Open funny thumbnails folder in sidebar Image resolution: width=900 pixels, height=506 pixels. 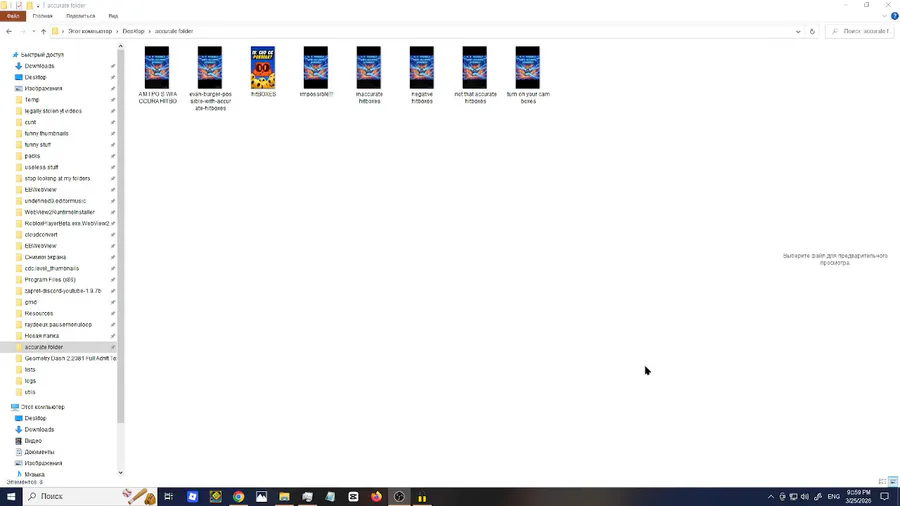click(46, 134)
